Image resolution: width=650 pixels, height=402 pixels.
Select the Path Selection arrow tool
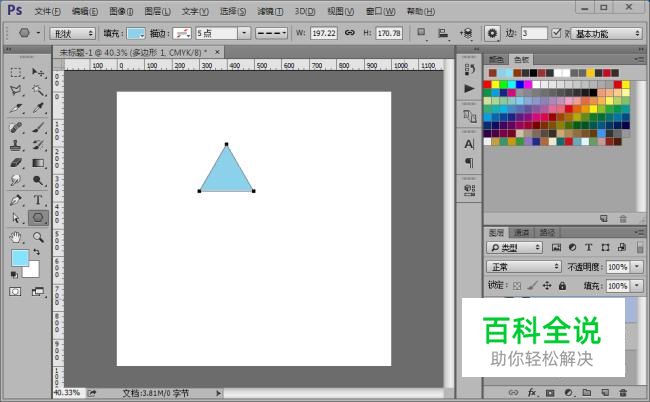(x=16, y=218)
